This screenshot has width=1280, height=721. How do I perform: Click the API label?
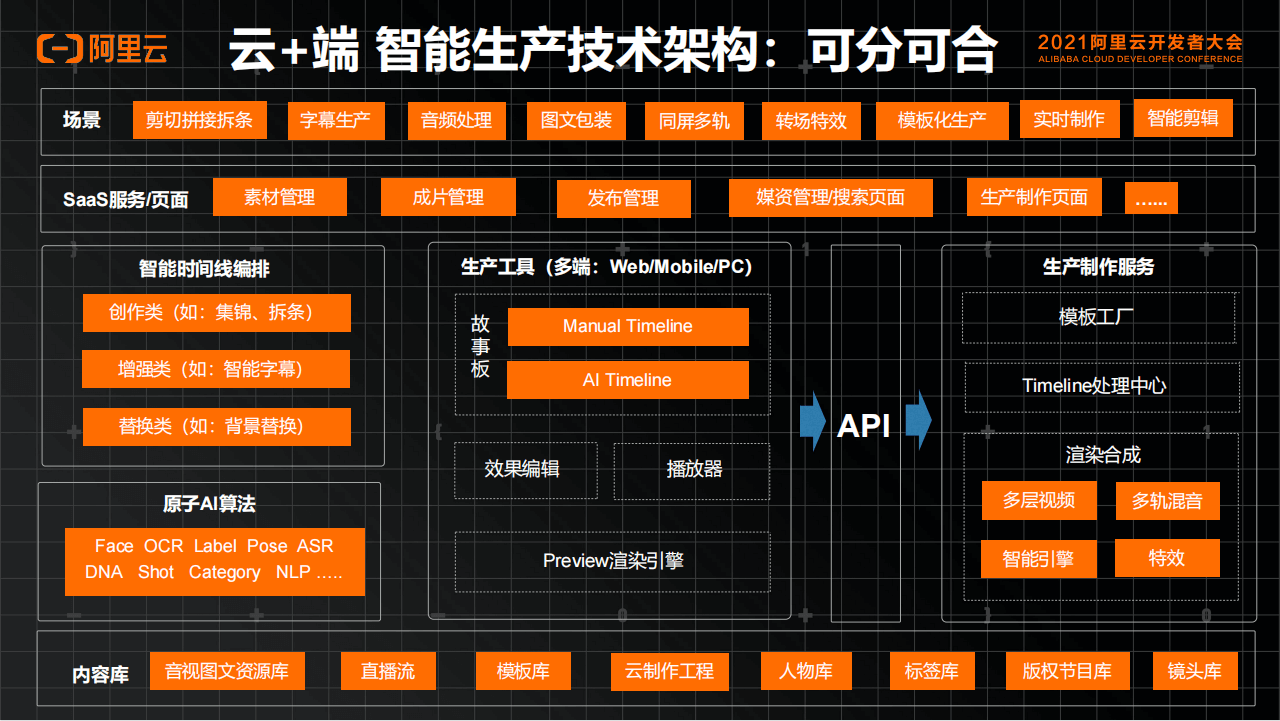[864, 425]
